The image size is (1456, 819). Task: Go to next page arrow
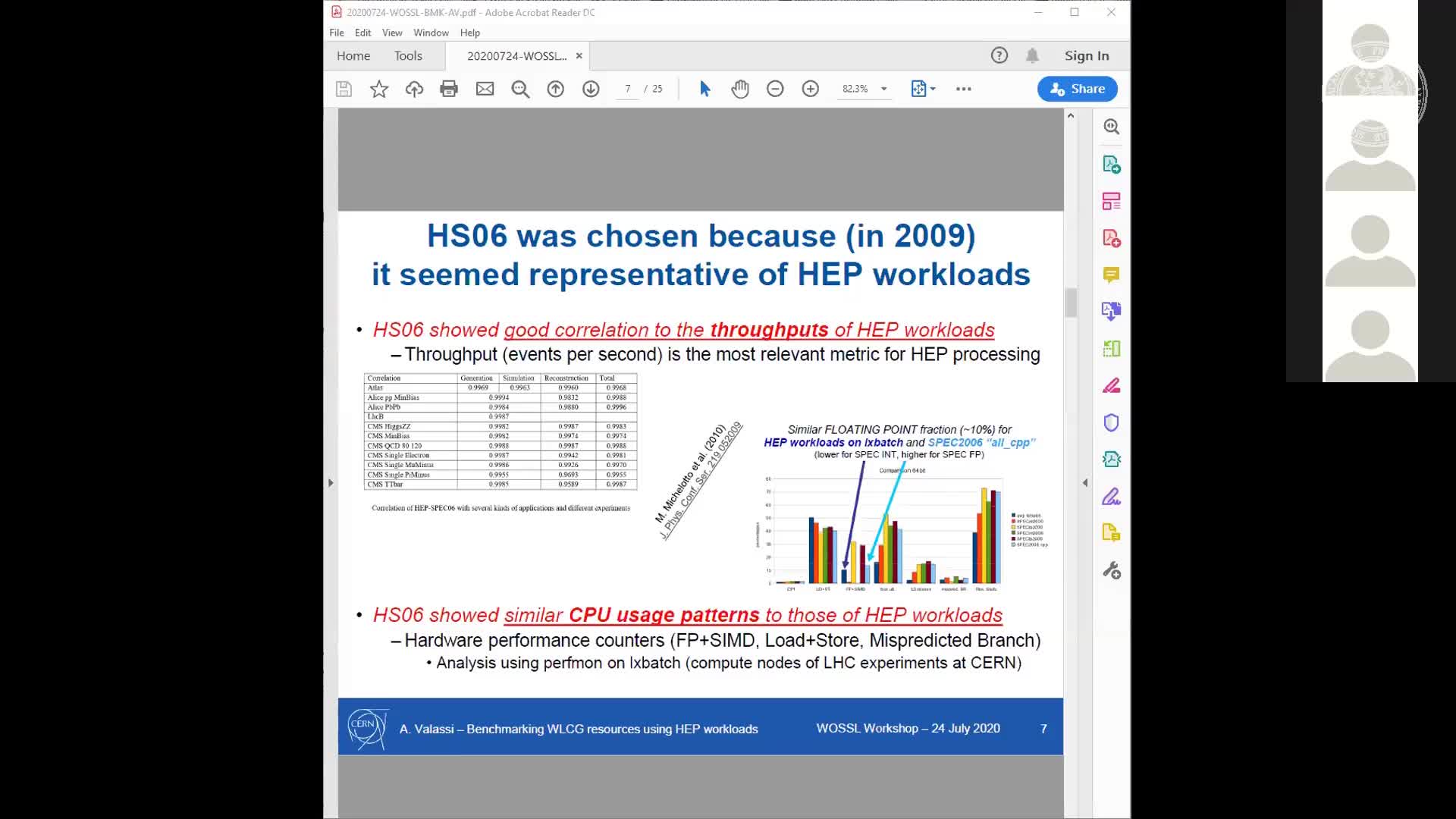(591, 89)
